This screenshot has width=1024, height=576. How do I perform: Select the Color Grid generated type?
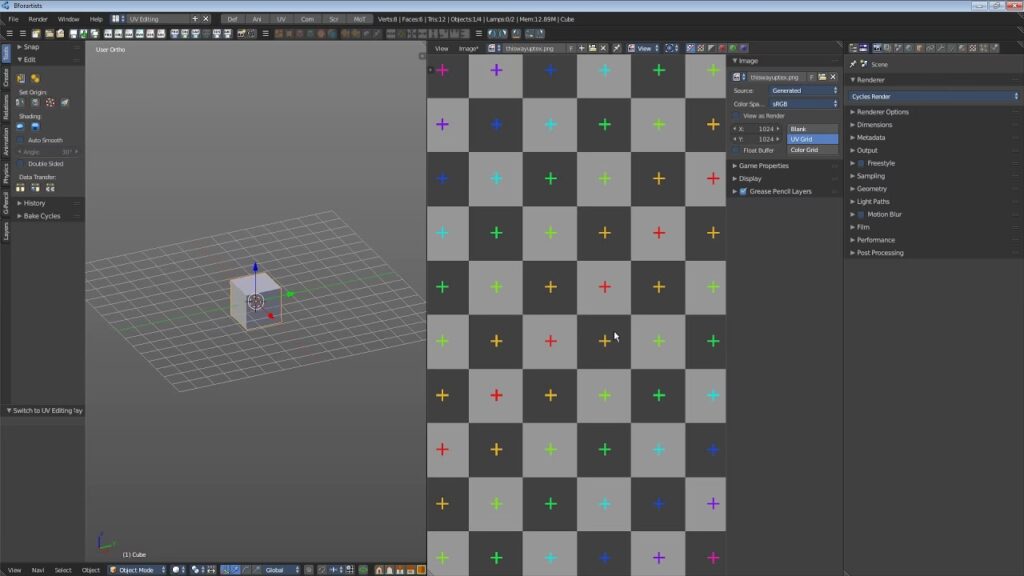pos(812,150)
